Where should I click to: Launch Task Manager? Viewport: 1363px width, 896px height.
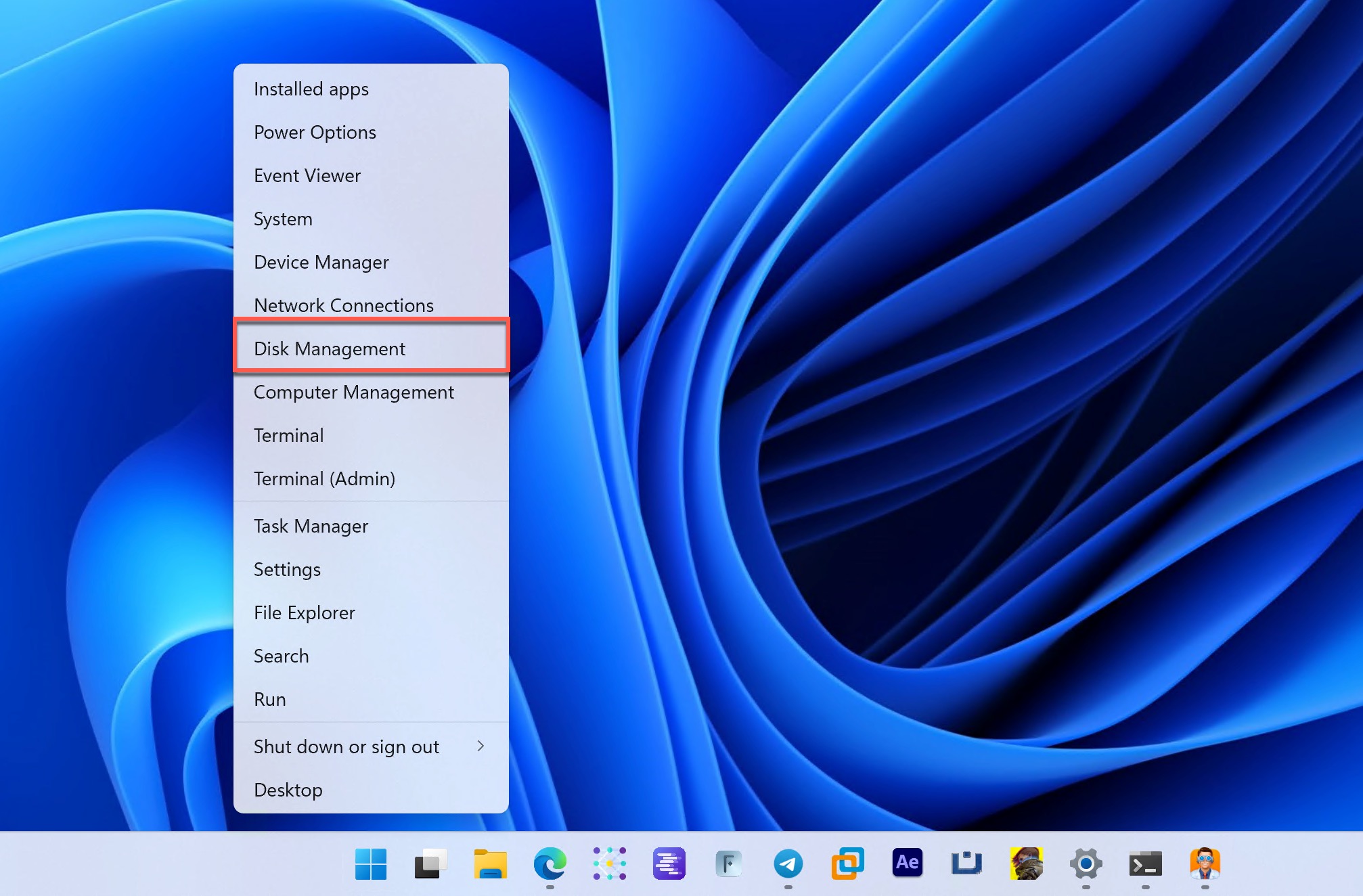371,527
